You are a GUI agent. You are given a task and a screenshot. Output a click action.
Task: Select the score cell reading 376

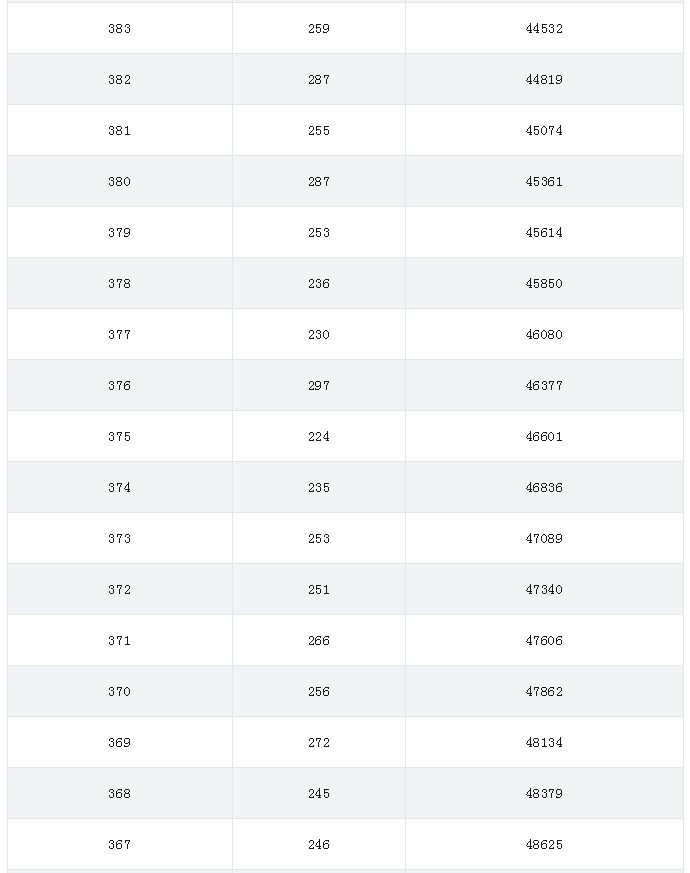[x=120, y=385]
